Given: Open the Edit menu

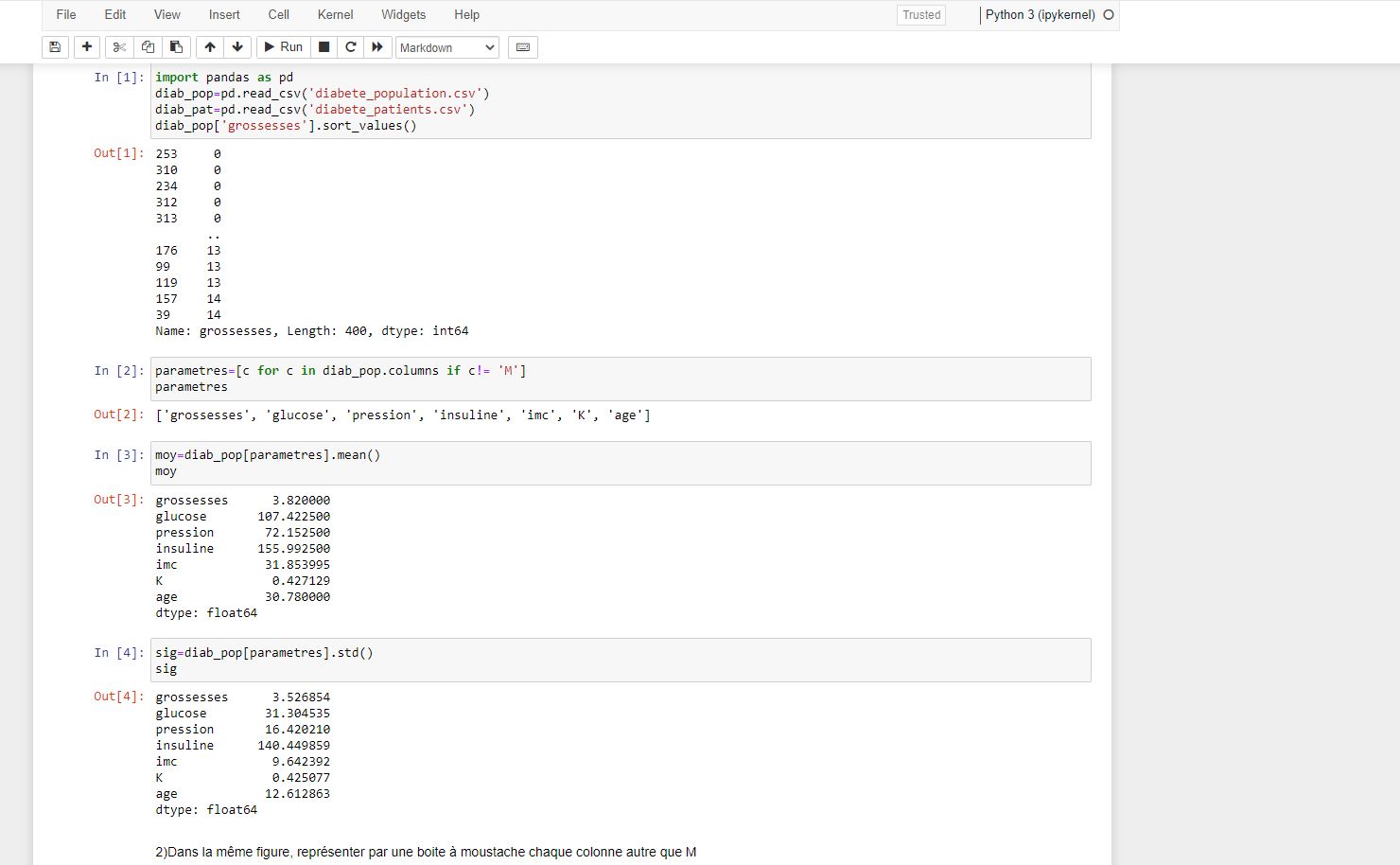Looking at the screenshot, I should (x=115, y=15).
